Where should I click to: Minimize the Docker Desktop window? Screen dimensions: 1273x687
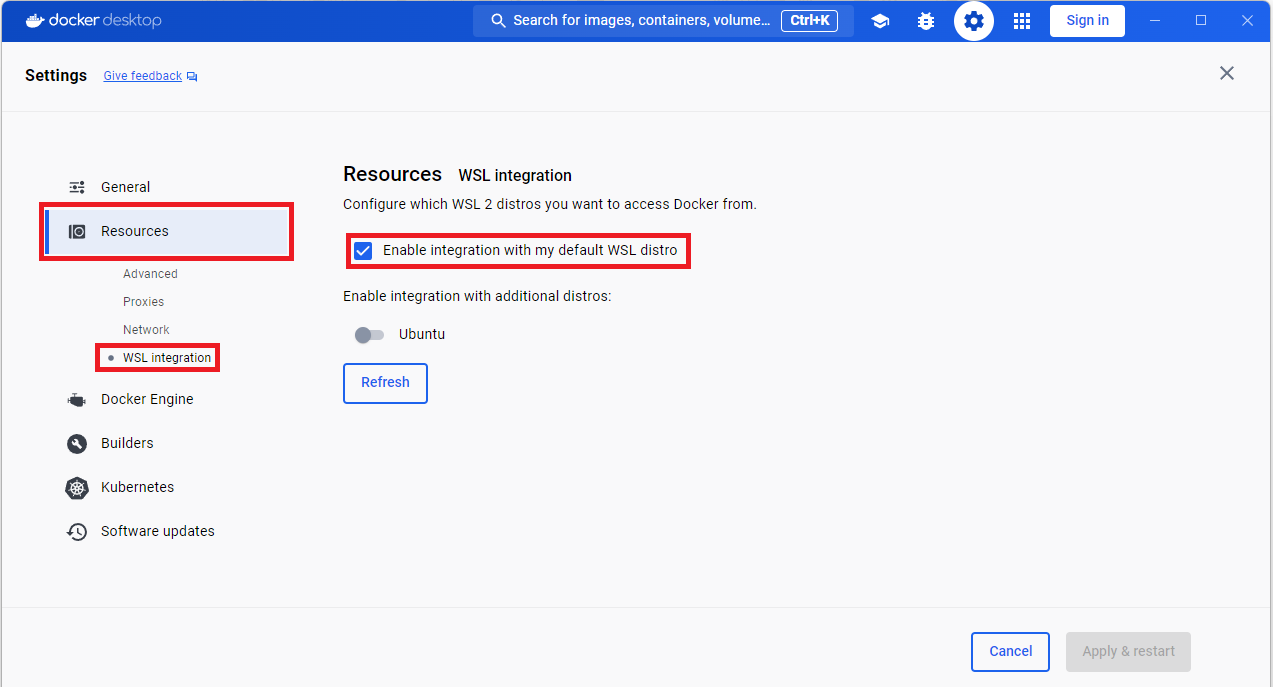click(x=1155, y=21)
